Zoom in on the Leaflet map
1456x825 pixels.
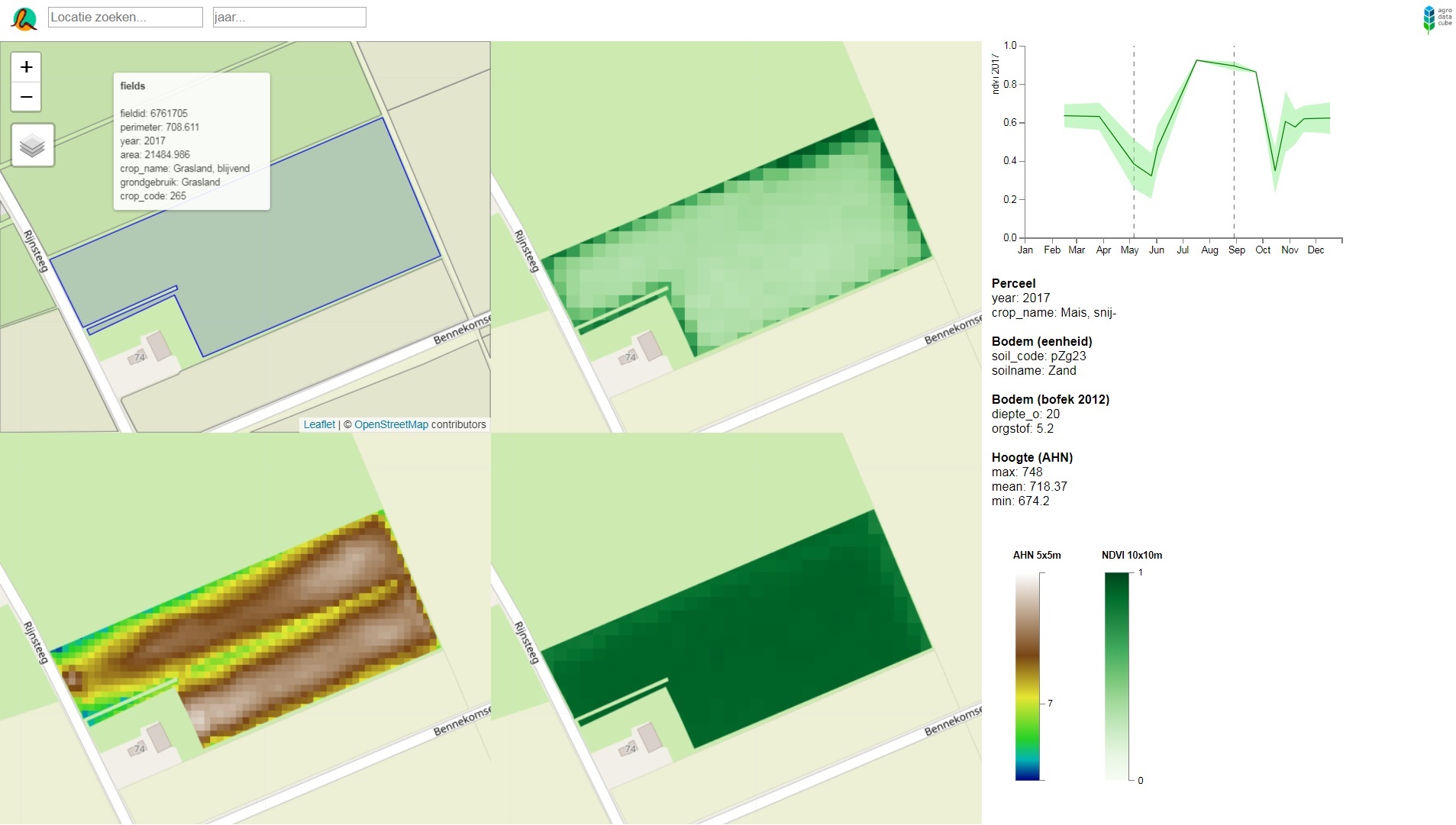[26, 67]
